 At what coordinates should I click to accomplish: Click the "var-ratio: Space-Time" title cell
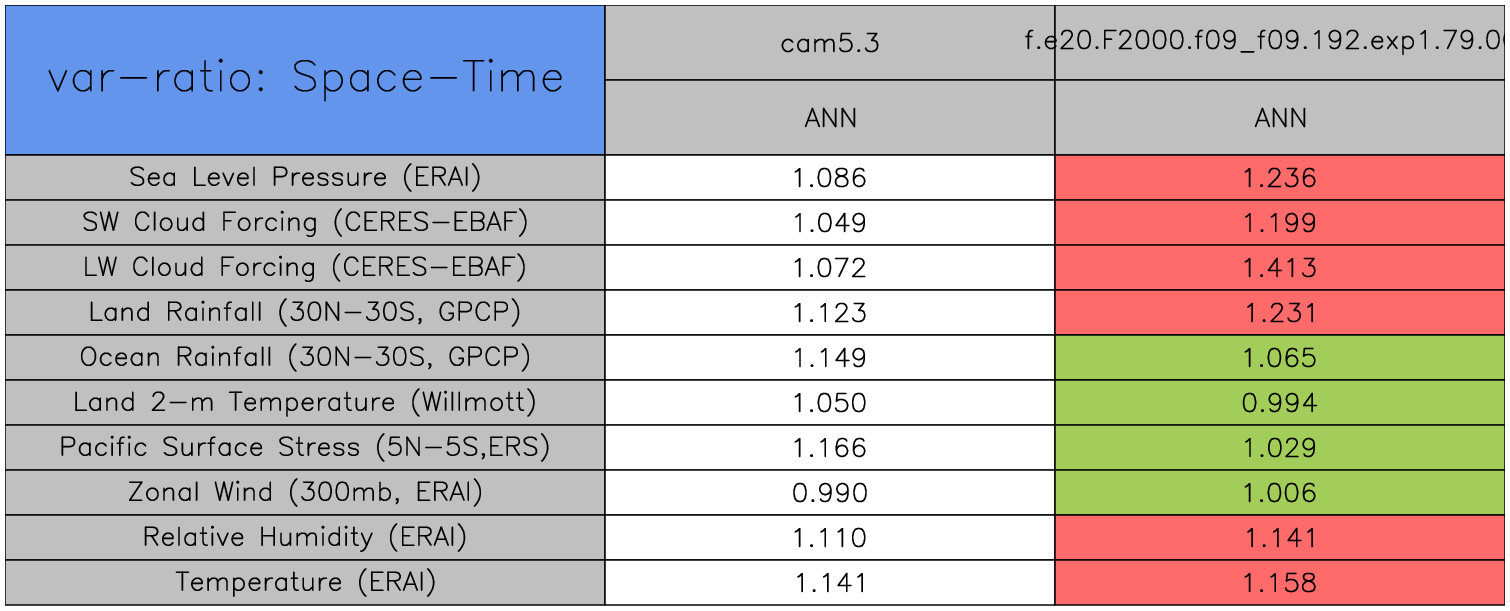[x=305, y=79]
